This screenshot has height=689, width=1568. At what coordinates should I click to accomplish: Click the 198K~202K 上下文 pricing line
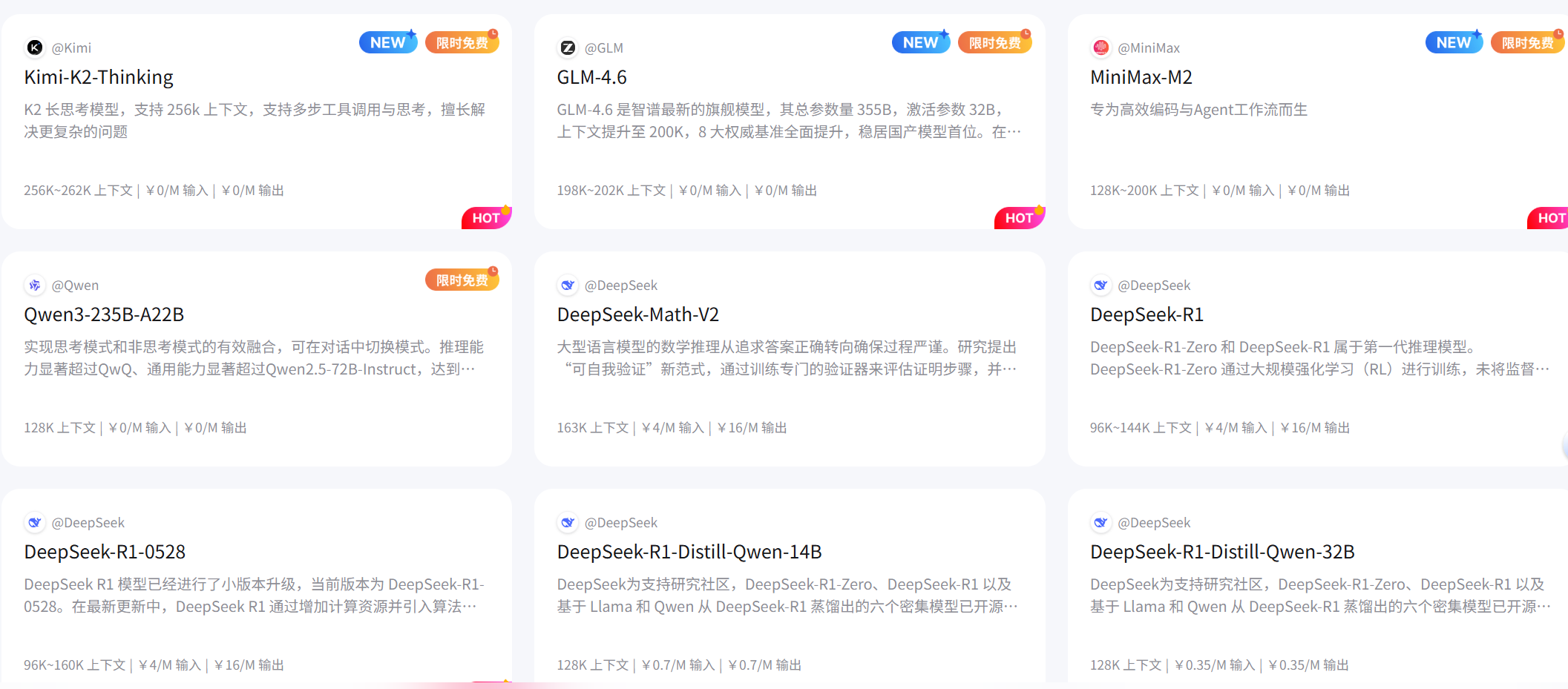click(687, 191)
